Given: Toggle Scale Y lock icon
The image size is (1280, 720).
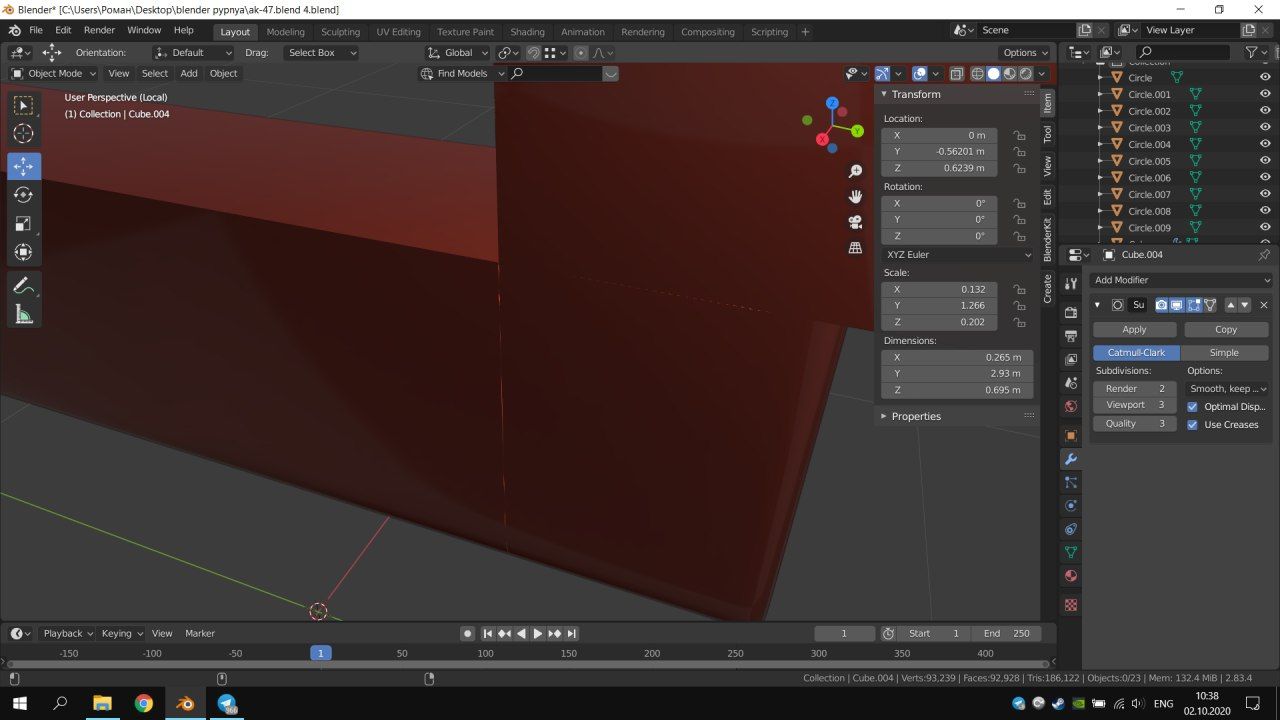Looking at the screenshot, I should pos(1019,306).
